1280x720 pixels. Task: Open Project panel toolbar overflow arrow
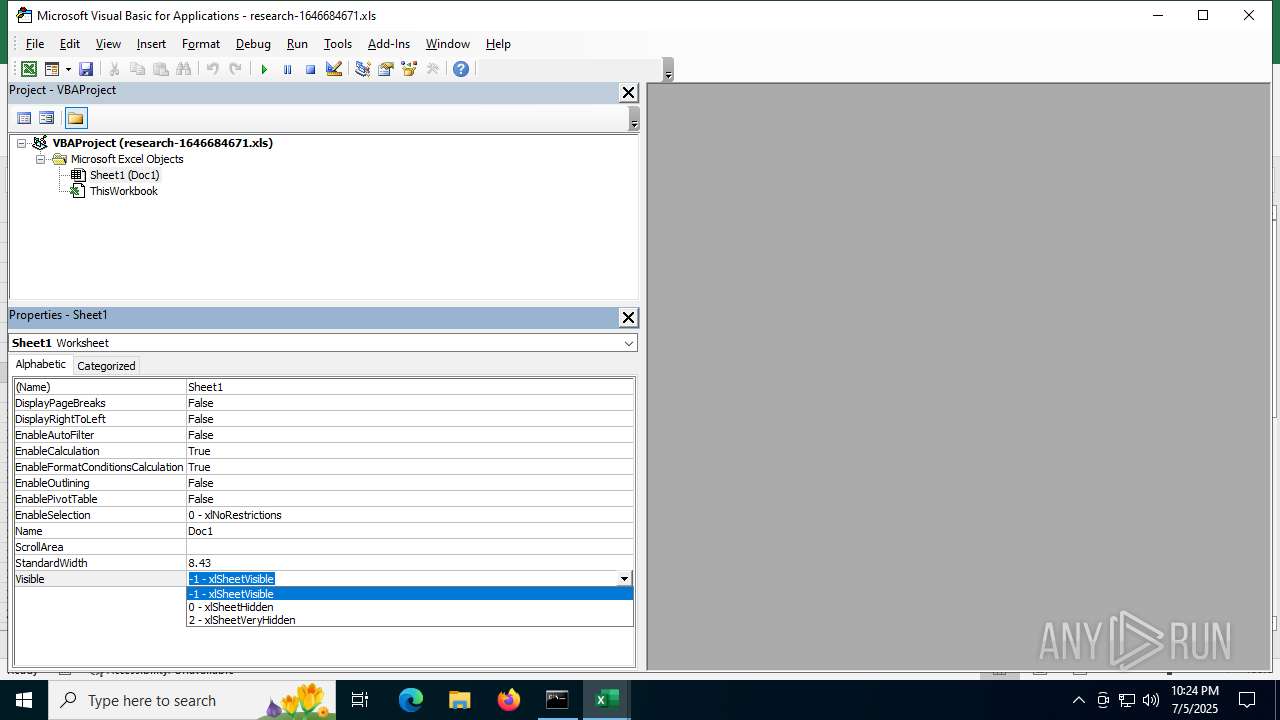(633, 119)
